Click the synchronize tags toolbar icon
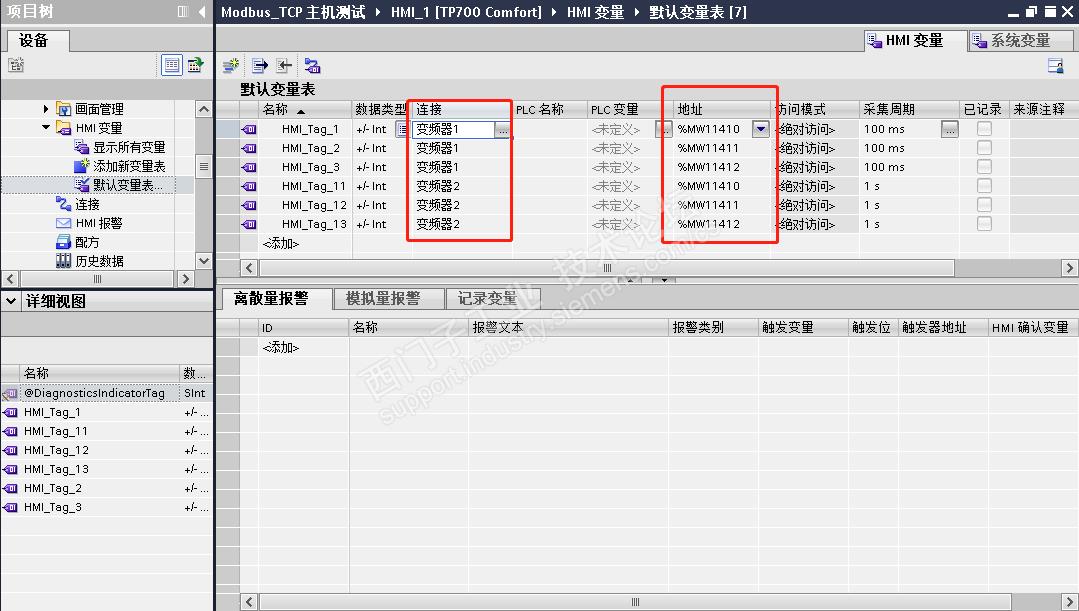Viewport: 1079px width, 611px height. point(312,66)
